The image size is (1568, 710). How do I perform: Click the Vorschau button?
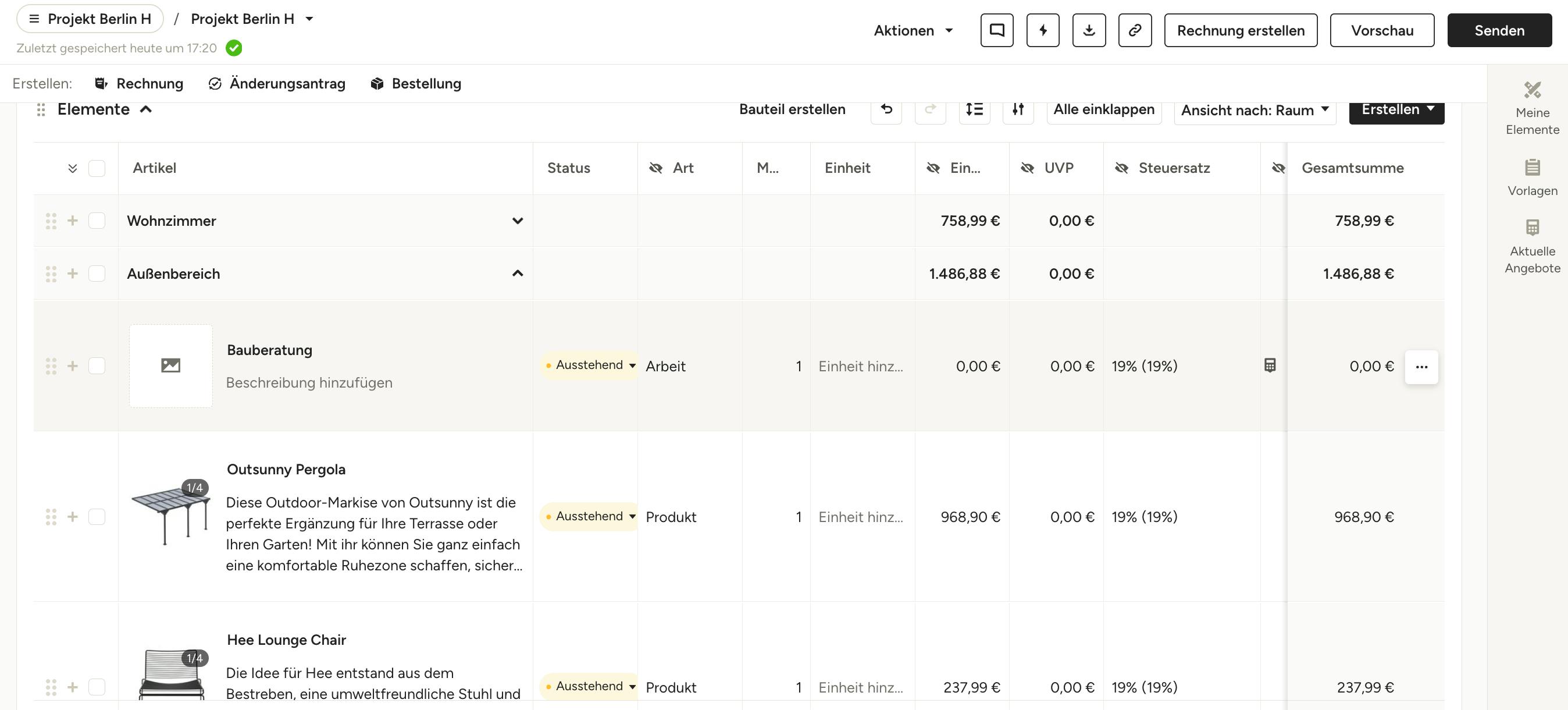[x=1382, y=30]
